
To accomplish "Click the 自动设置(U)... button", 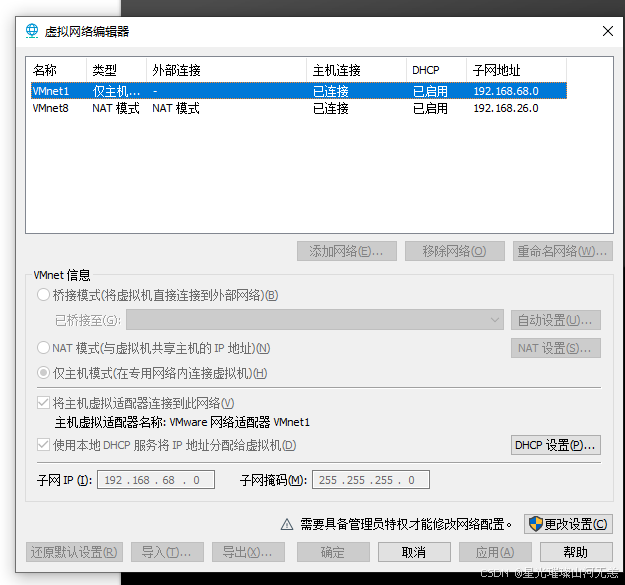I will point(556,320).
